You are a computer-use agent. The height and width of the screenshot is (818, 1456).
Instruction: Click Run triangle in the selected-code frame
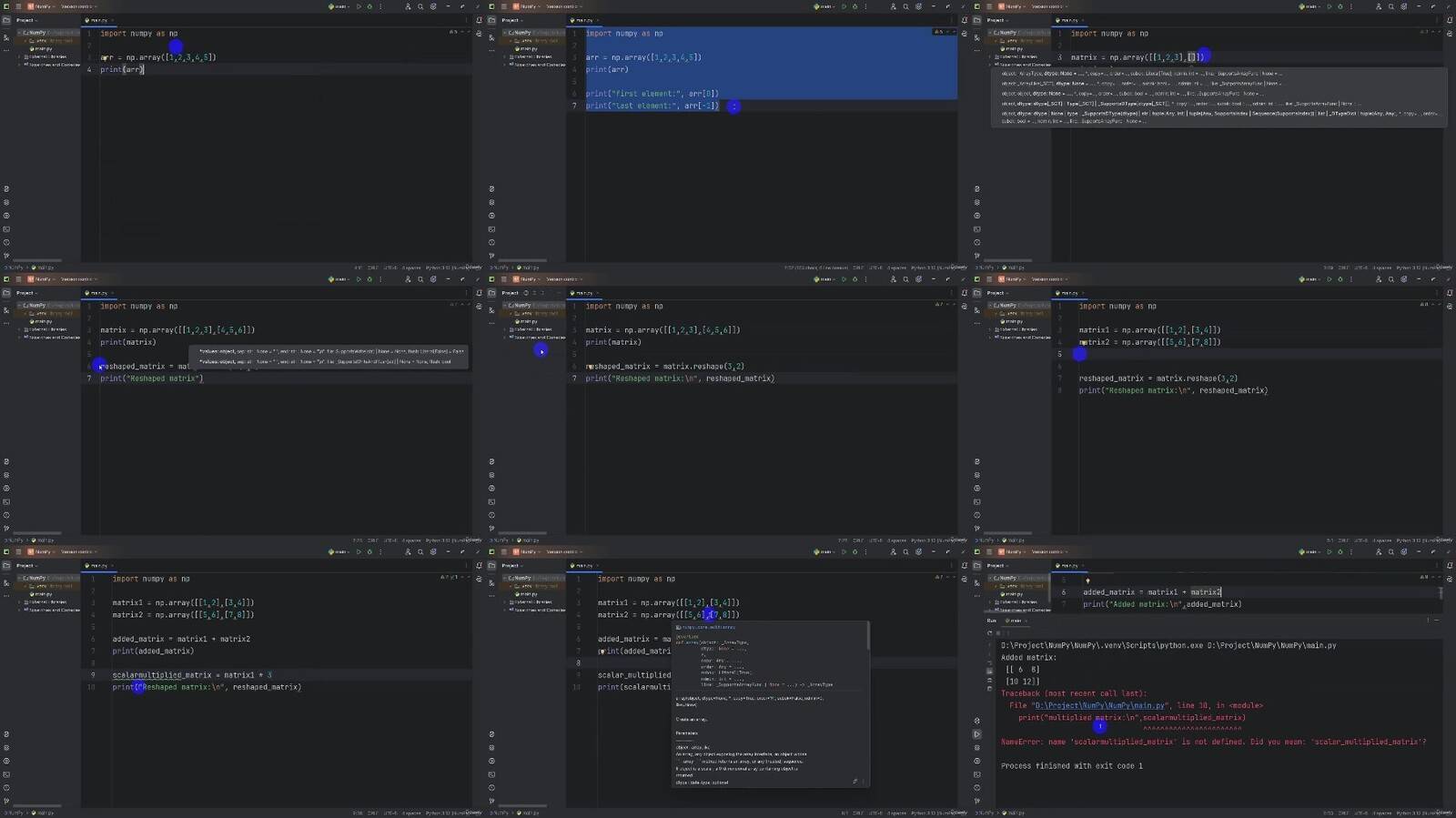(844, 6)
